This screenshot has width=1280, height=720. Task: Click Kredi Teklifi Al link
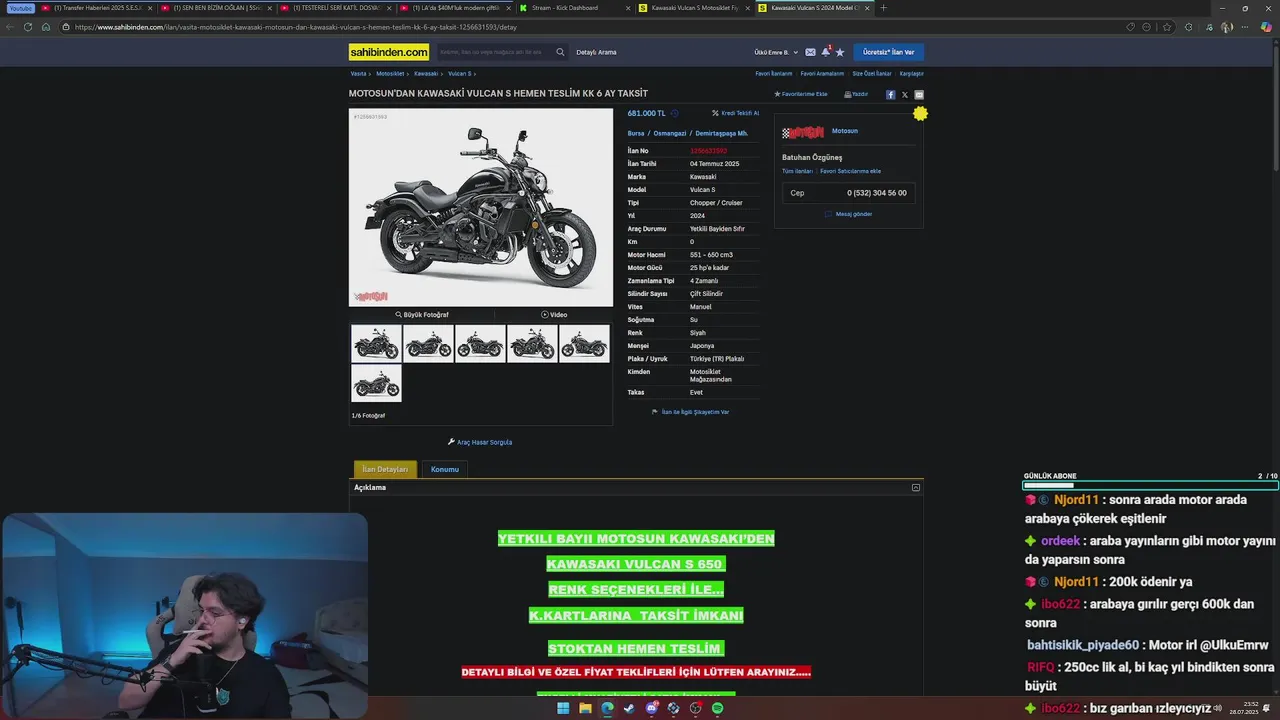pos(736,113)
